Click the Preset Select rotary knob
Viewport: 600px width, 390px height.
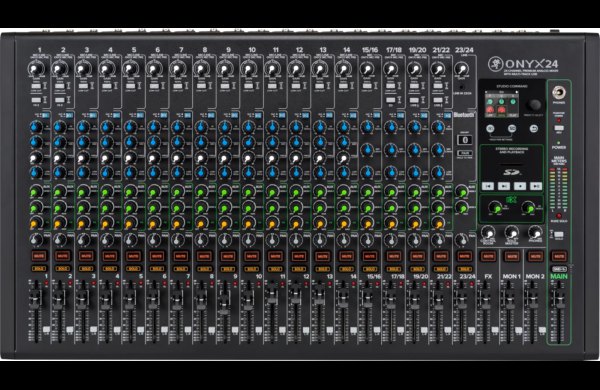point(534,104)
